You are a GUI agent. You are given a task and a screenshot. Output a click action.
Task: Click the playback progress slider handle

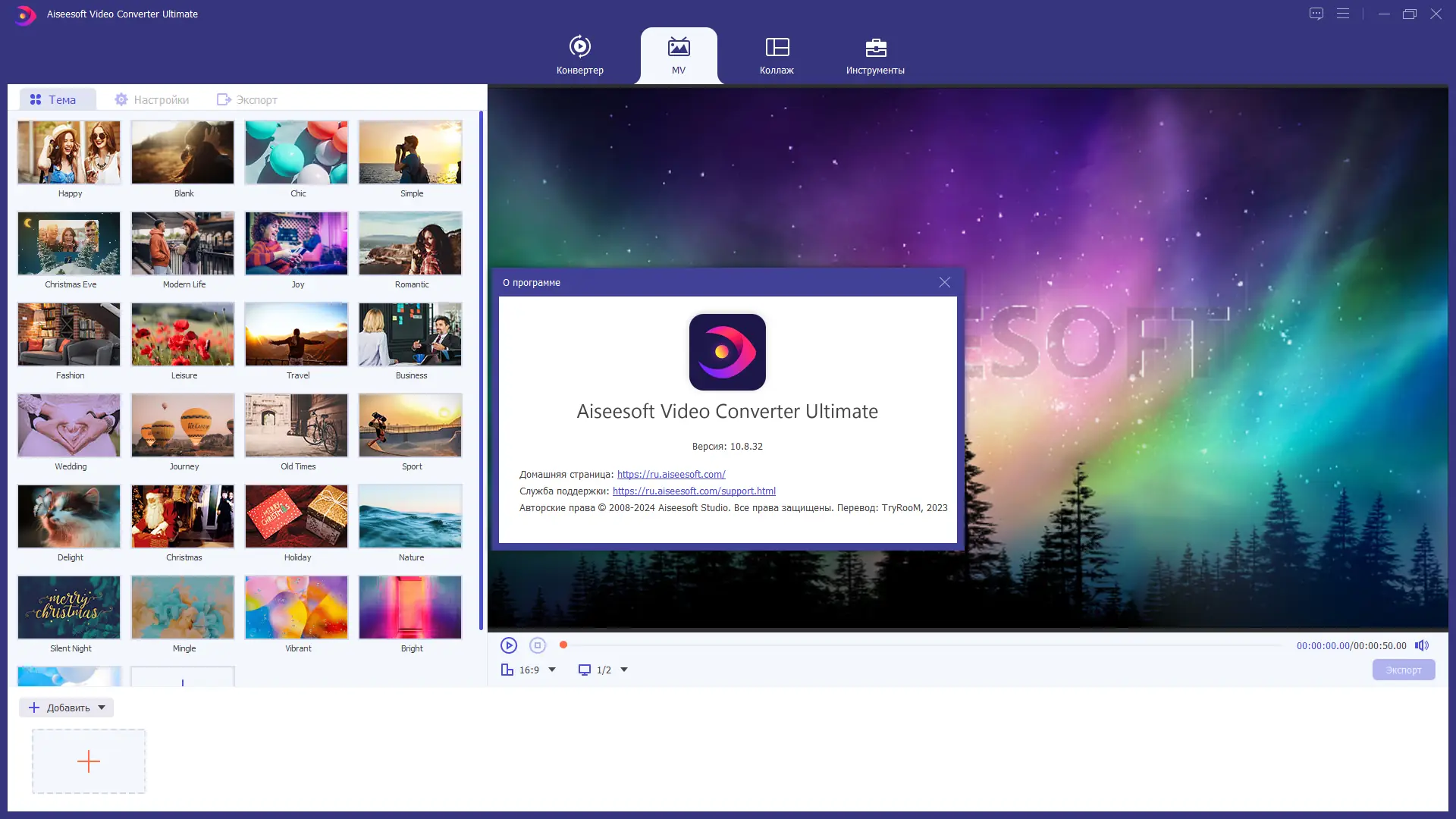pyautogui.click(x=563, y=645)
